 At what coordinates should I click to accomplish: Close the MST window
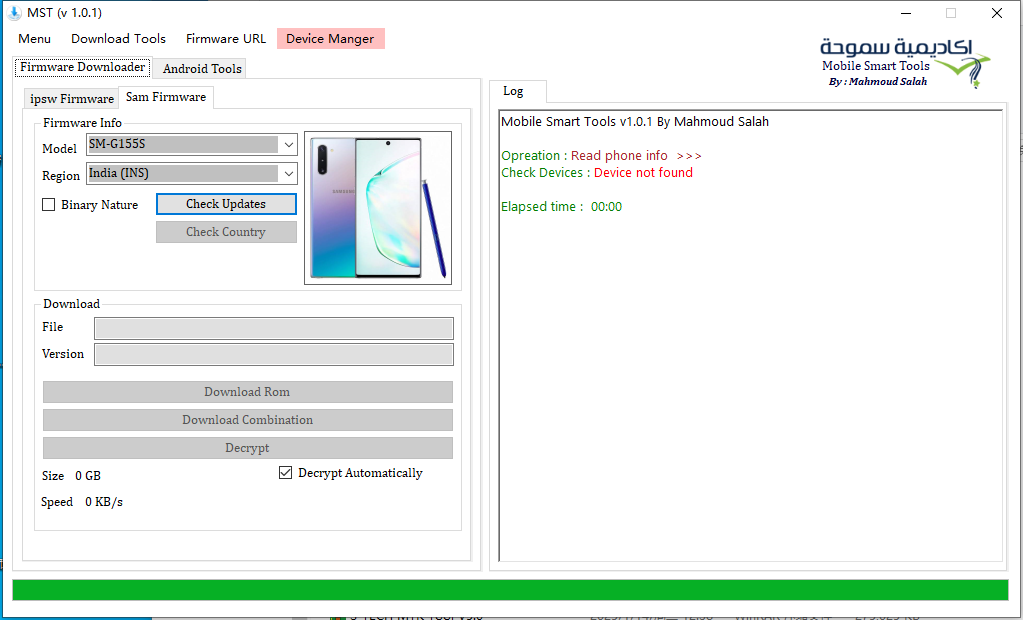click(x=997, y=13)
